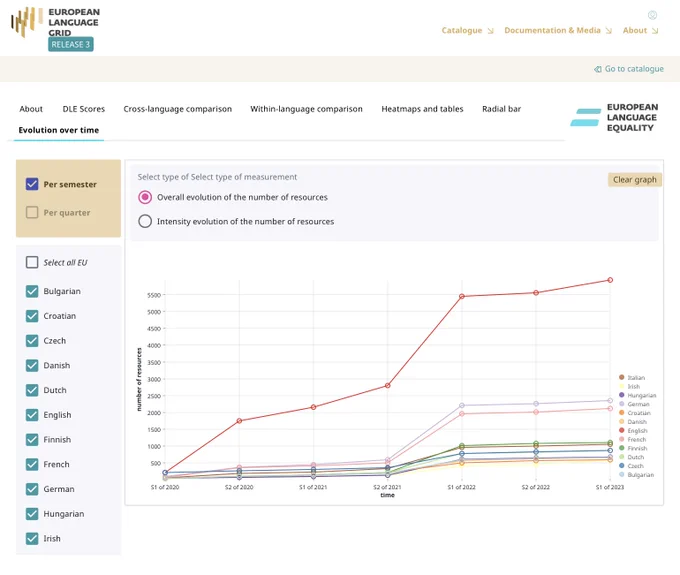Uncheck the Croatian checkbox

(32, 316)
